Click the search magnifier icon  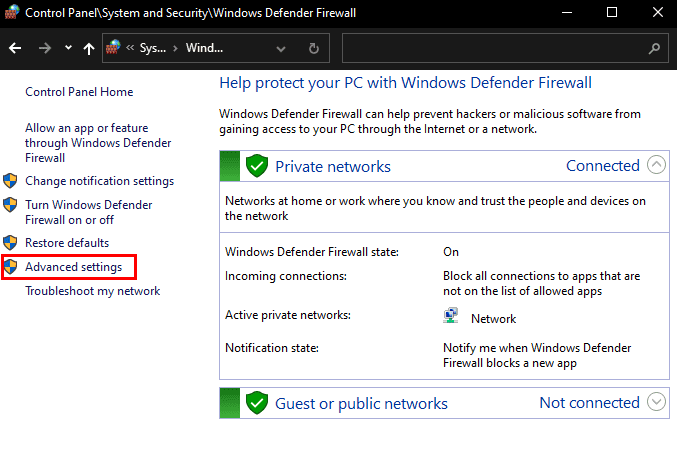coord(655,48)
